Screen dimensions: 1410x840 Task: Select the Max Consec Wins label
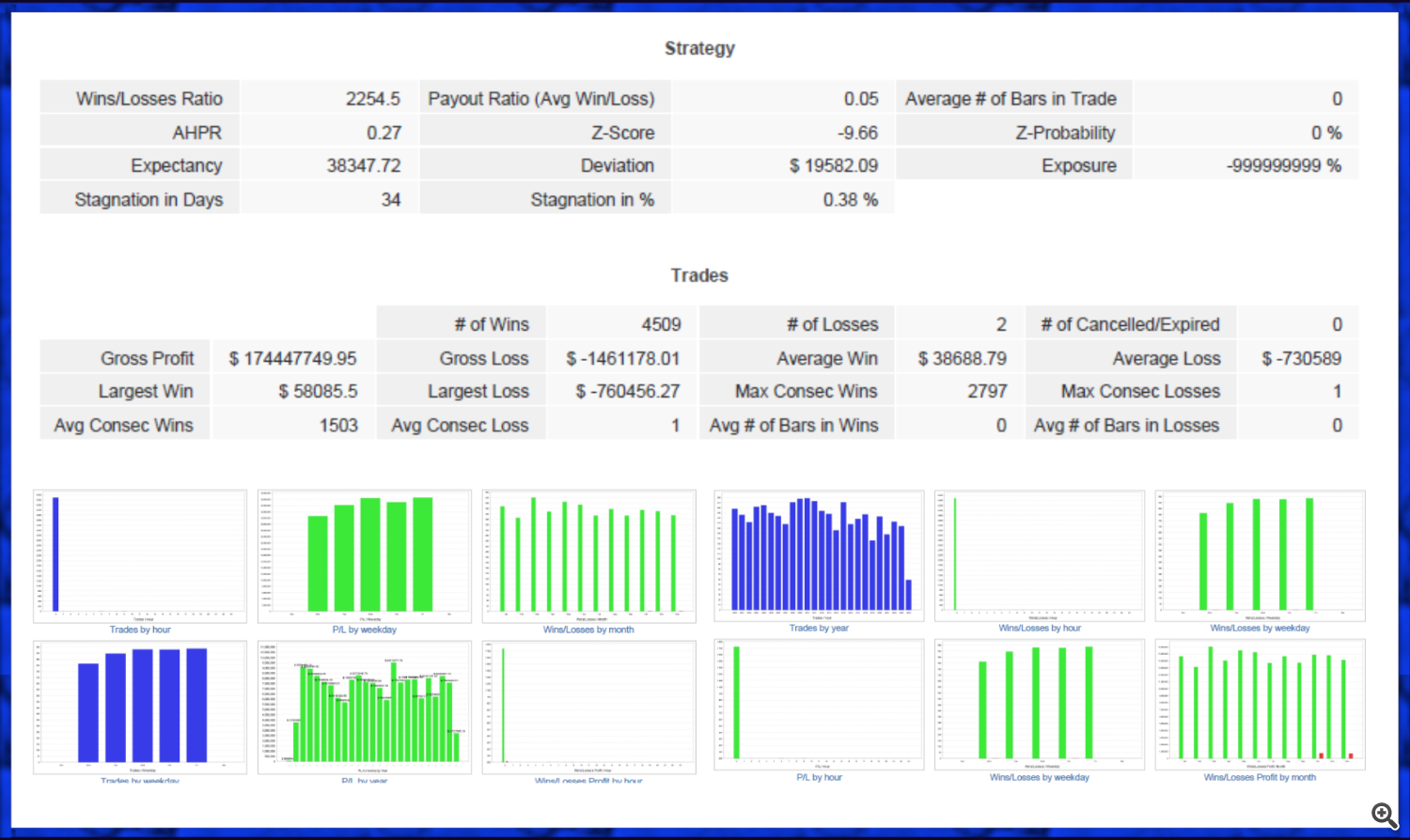[x=807, y=391]
